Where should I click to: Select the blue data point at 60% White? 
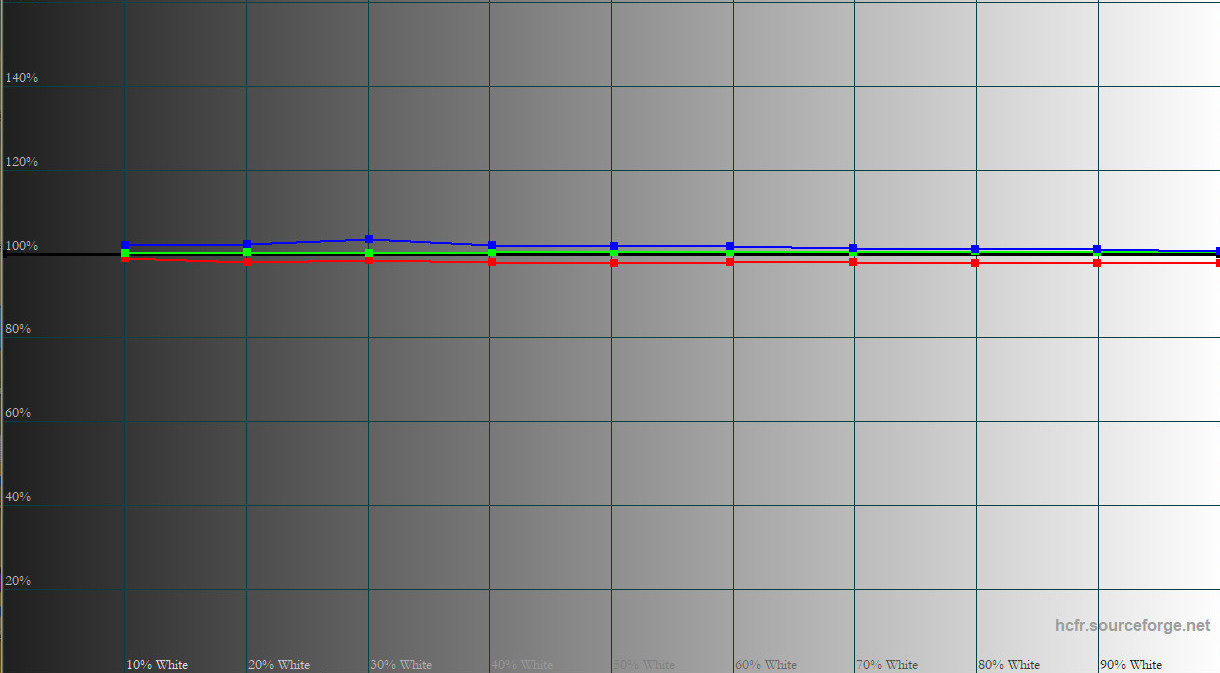[x=730, y=246]
